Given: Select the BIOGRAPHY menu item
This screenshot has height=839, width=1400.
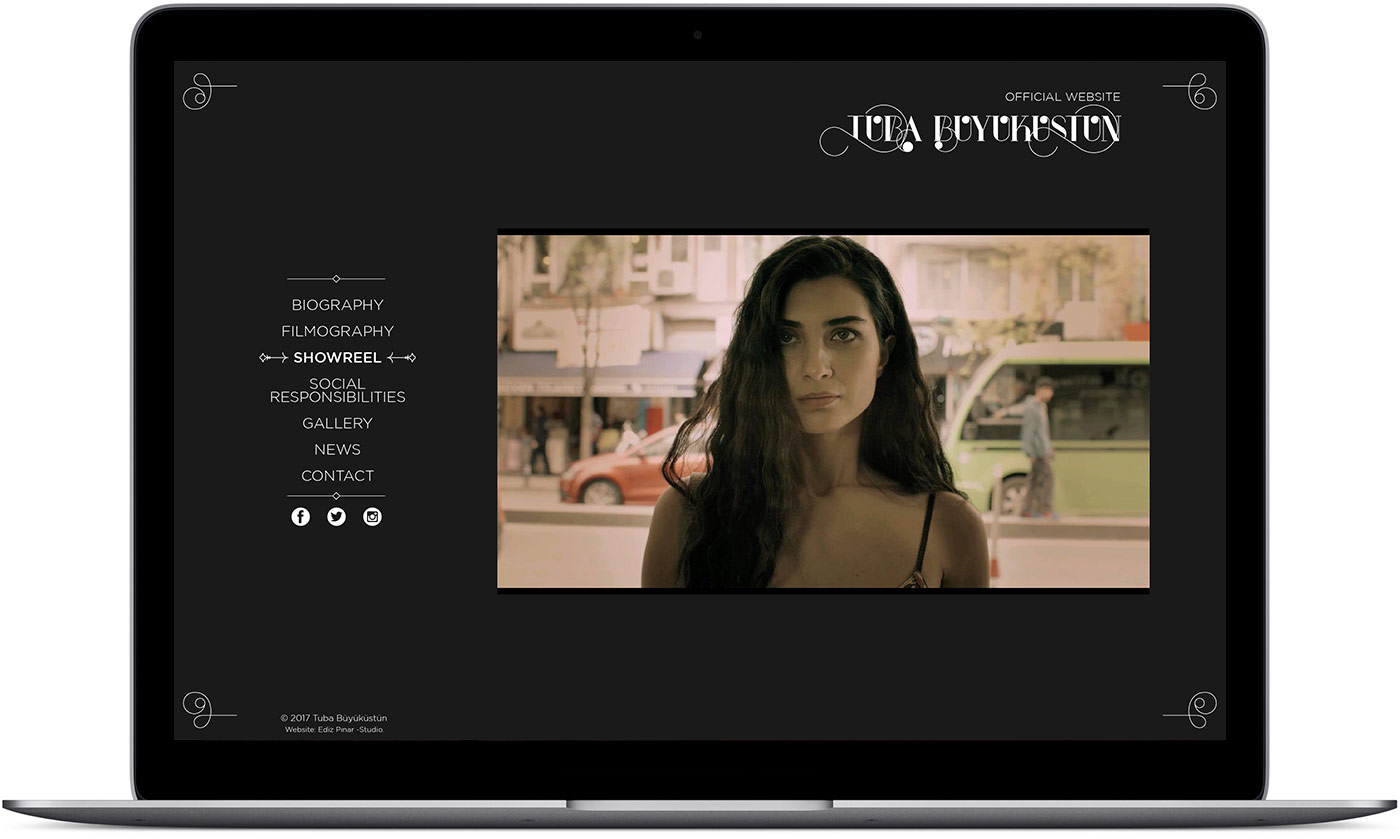Looking at the screenshot, I should coord(336,304).
